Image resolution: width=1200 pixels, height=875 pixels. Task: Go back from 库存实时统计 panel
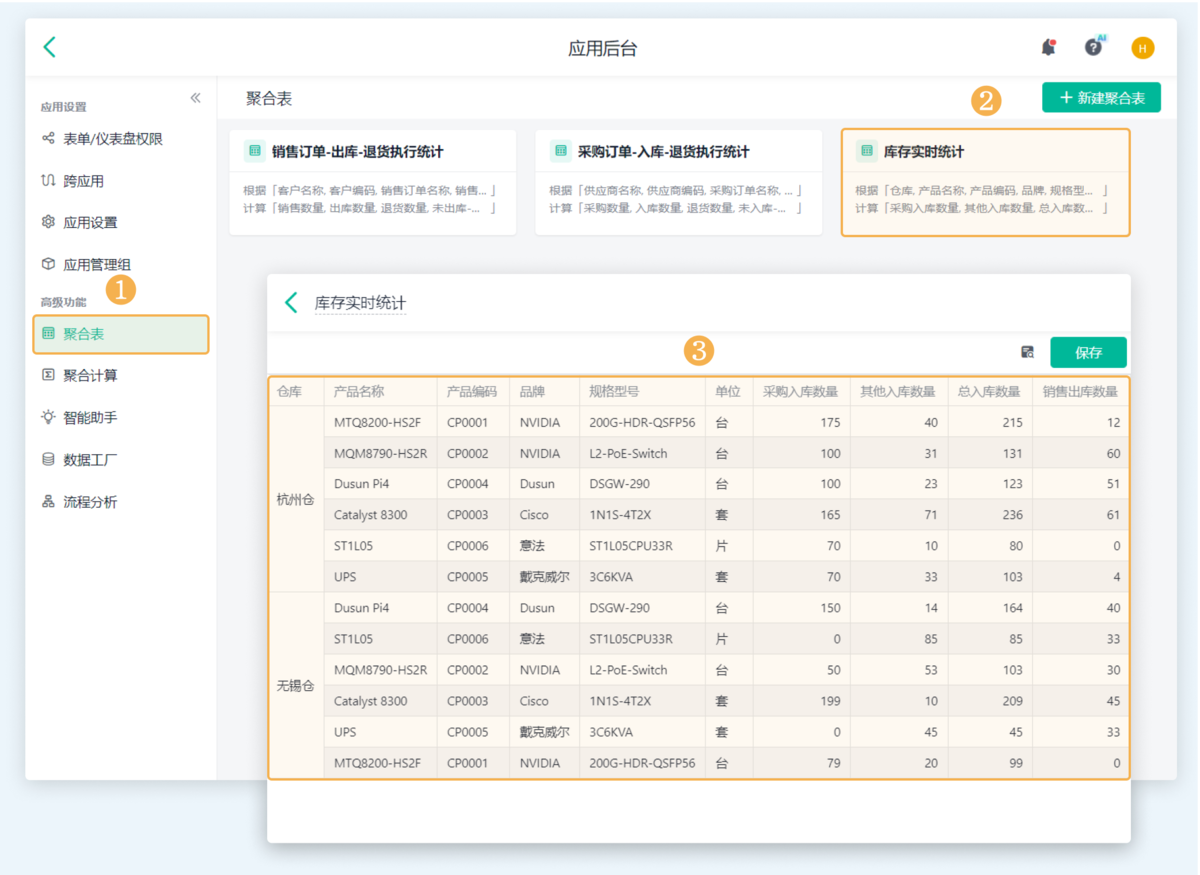click(291, 303)
